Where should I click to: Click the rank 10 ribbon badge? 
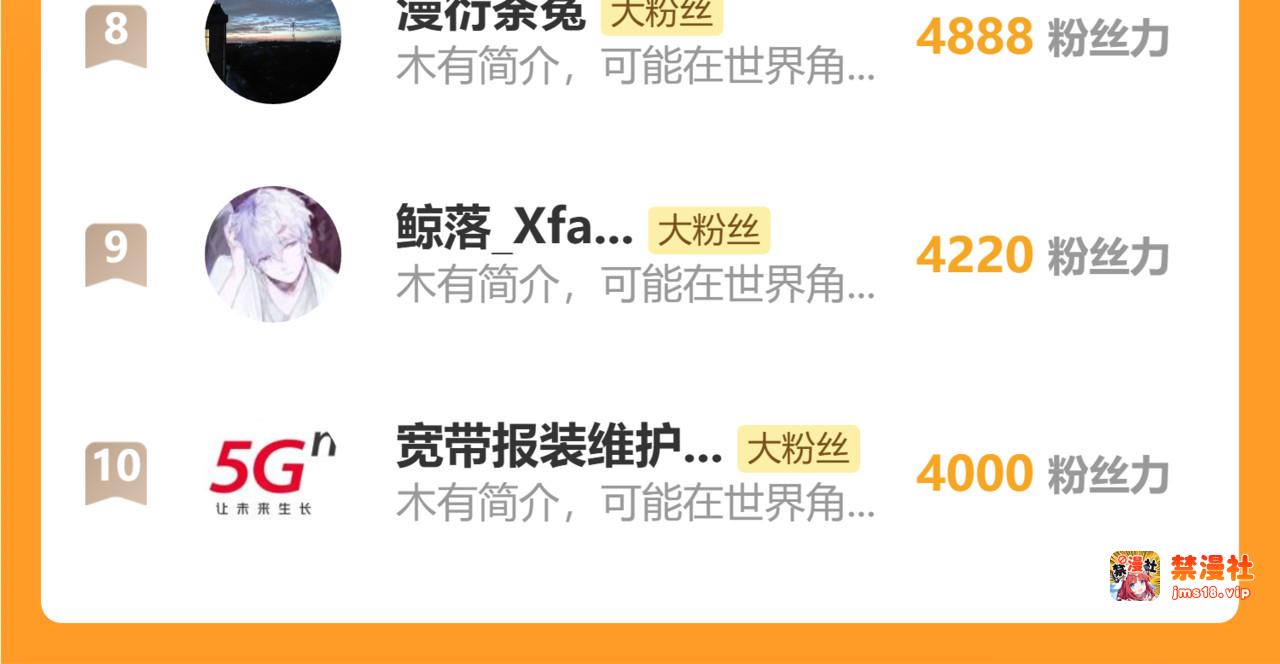click(x=116, y=472)
